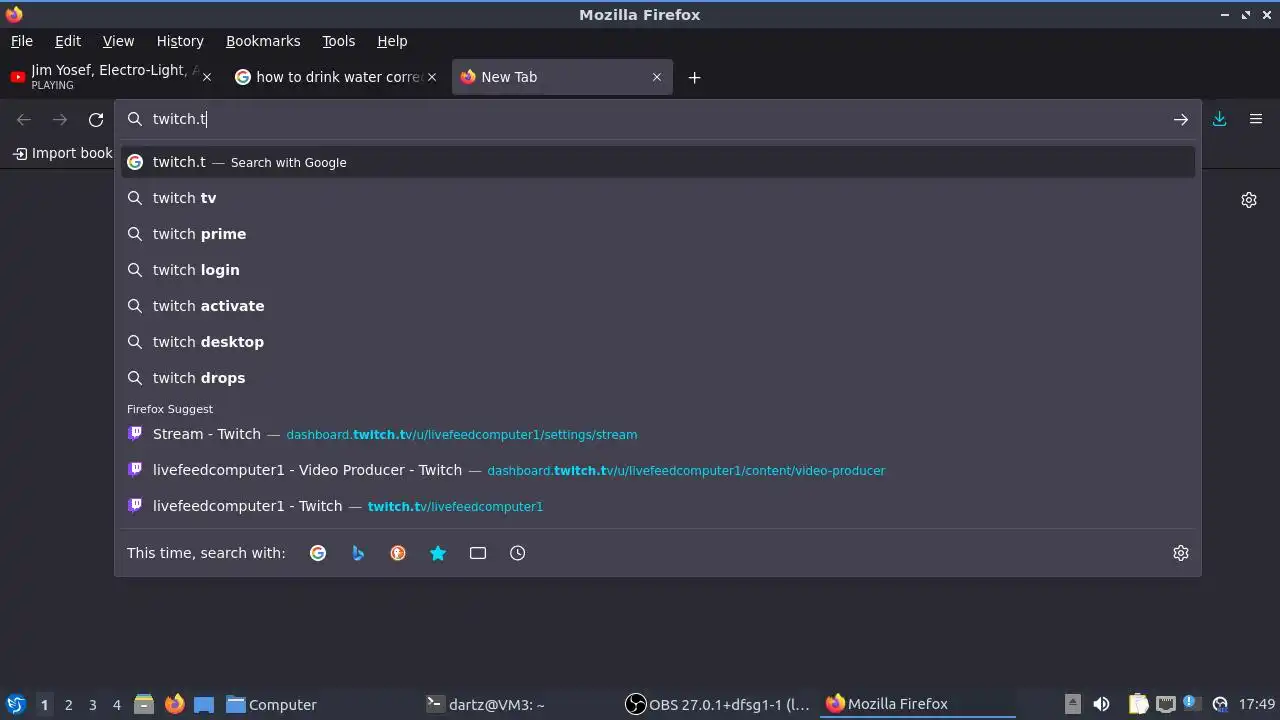The height and width of the screenshot is (720, 1280).
Task: Open a new tab with plus button
Action: coord(694,77)
